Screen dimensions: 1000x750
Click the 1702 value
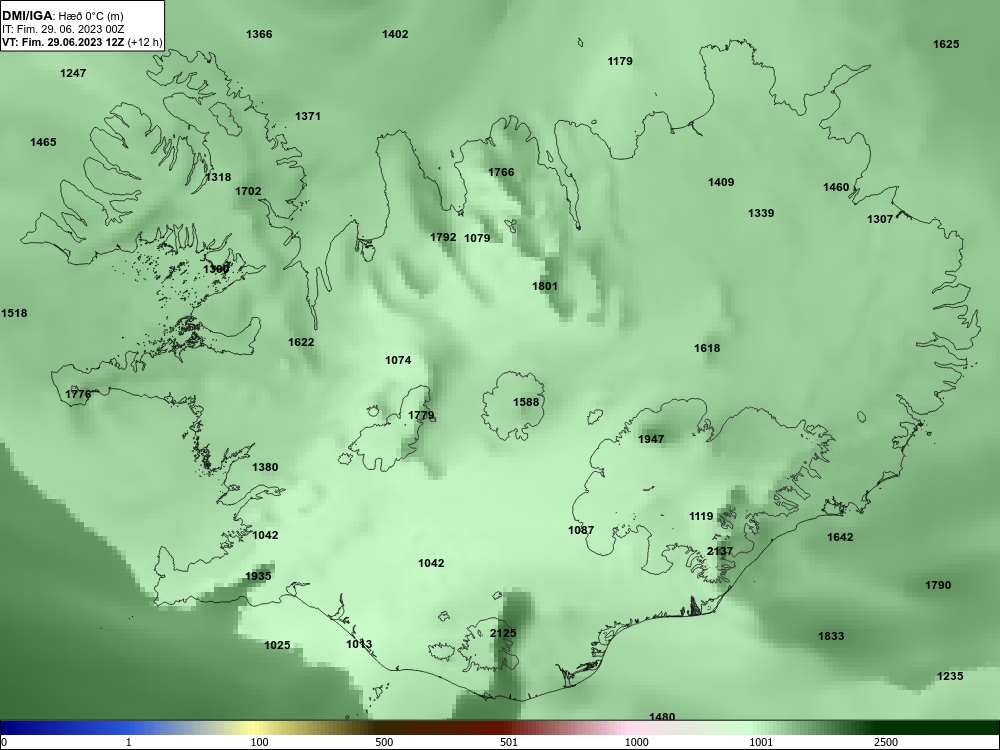point(248,191)
